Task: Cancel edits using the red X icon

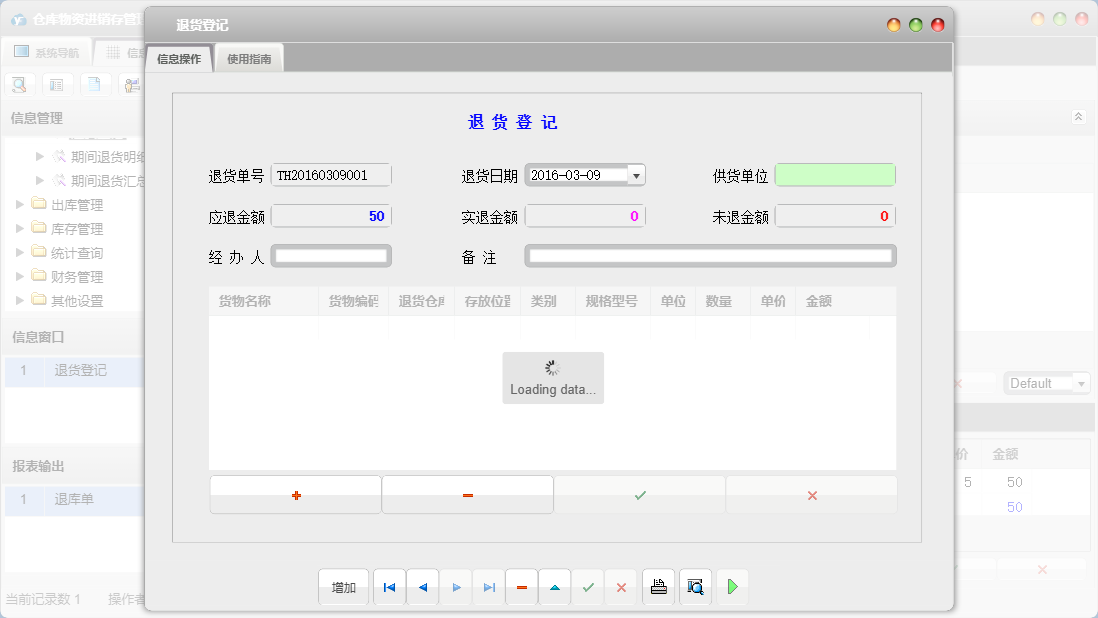Action: pyautogui.click(x=621, y=587)
